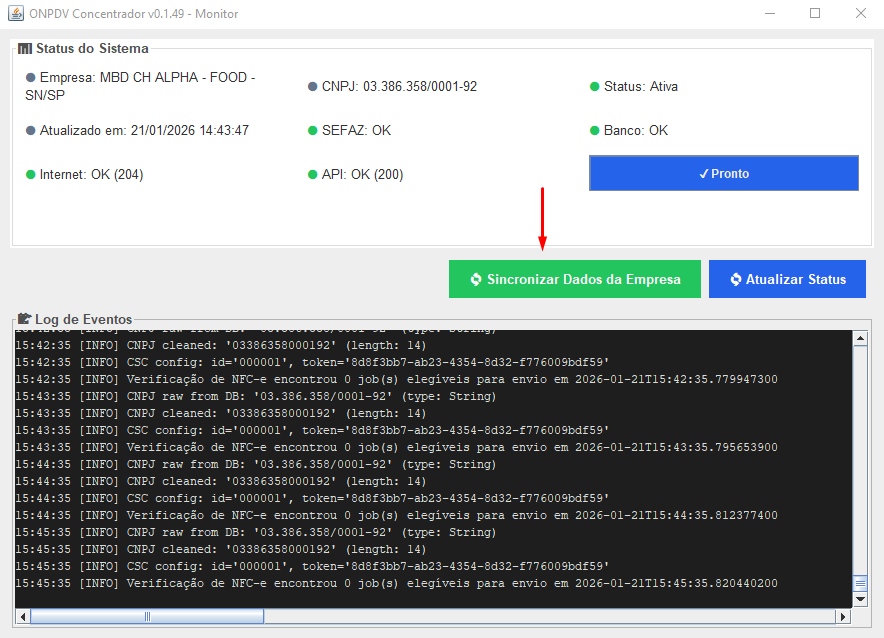This screenshot has height=638, width=884.
Task: Click the log's horizontal scroll right arrow
Action: click(844, 617)
